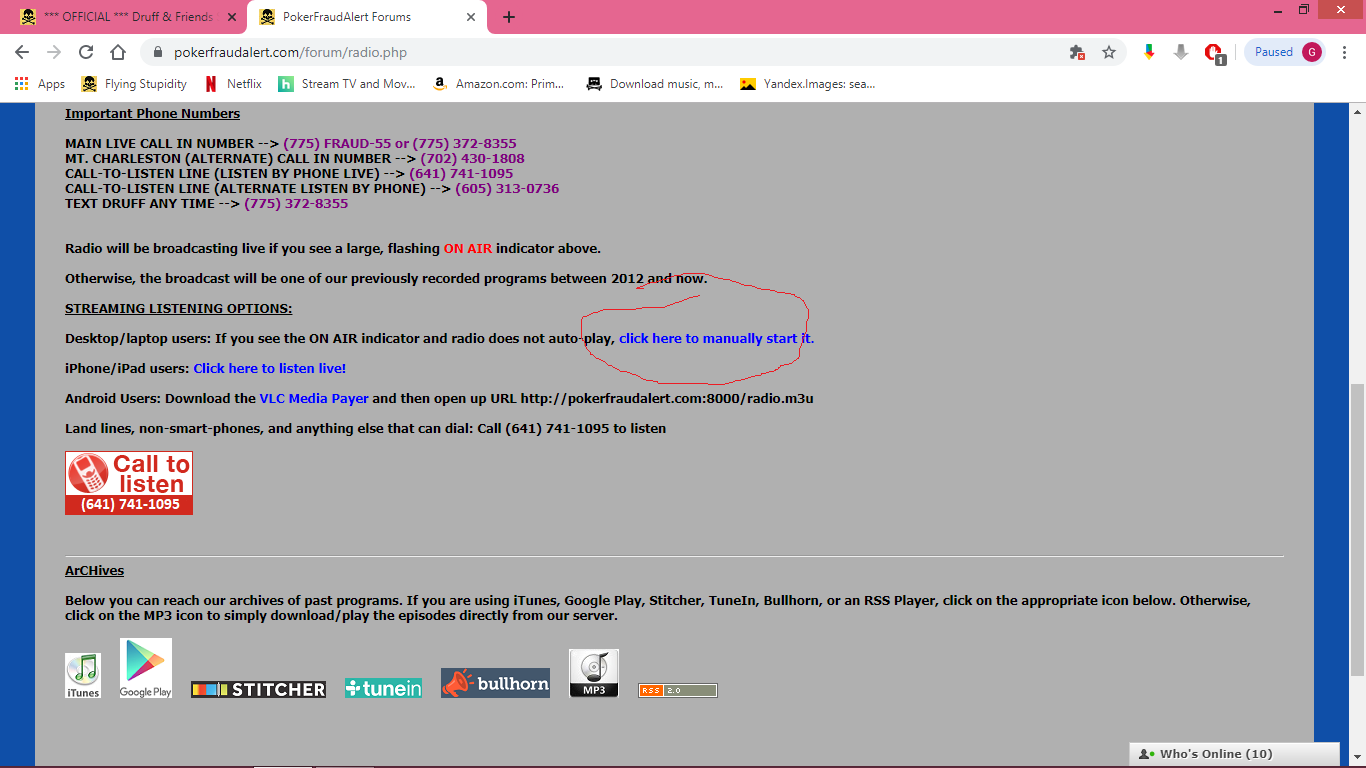The width and height of the screenshot is (1366, 768).
Task: Click the MP3 download icon
Action: (594, 673)
